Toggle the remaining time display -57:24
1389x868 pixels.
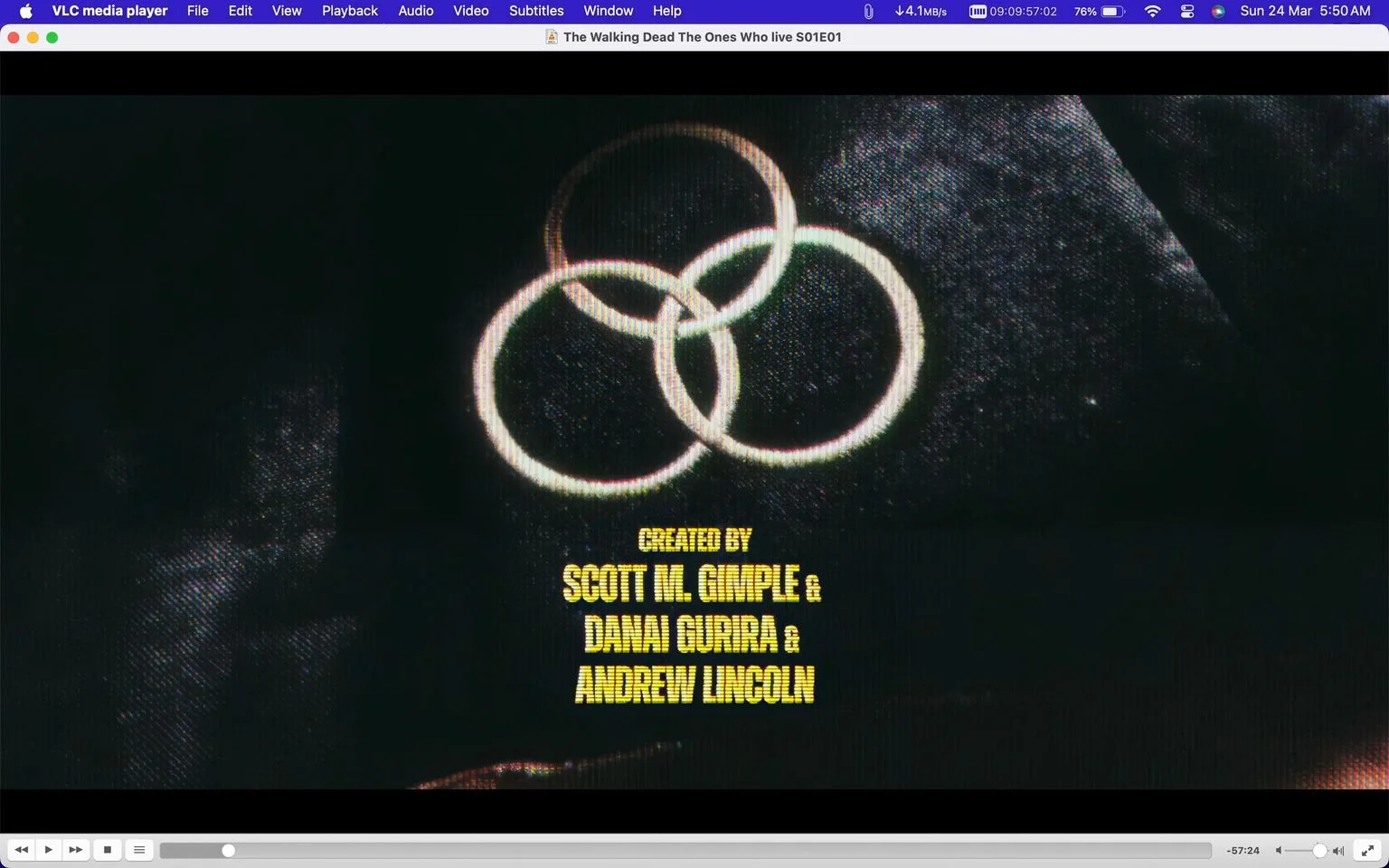click(x=1243, y=850)
